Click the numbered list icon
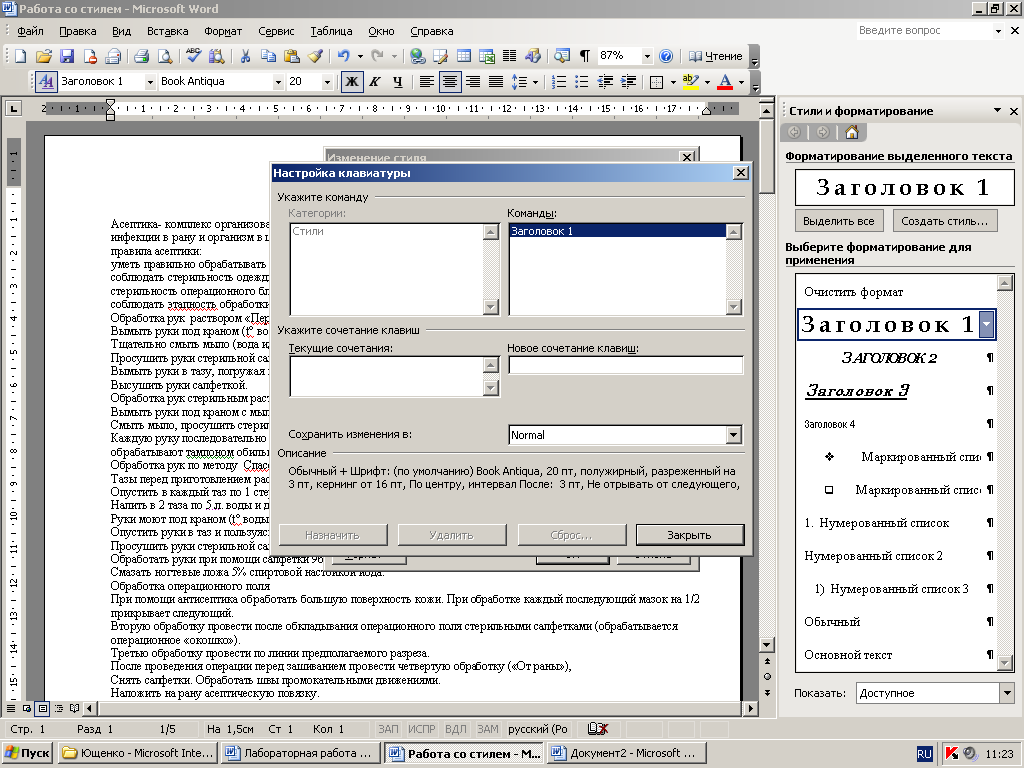 tap(559, 82)
